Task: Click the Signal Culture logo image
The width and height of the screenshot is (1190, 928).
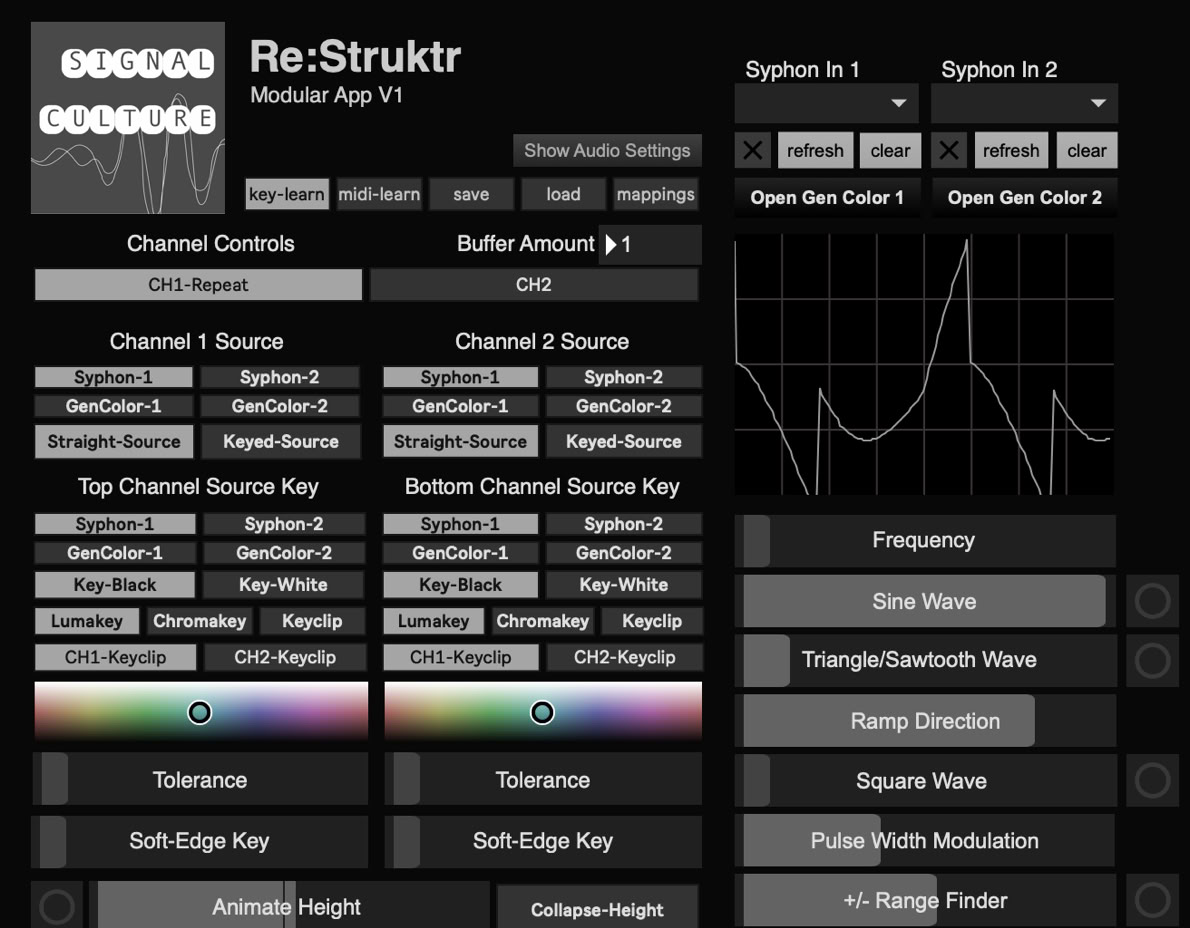Action: [128, 118]
